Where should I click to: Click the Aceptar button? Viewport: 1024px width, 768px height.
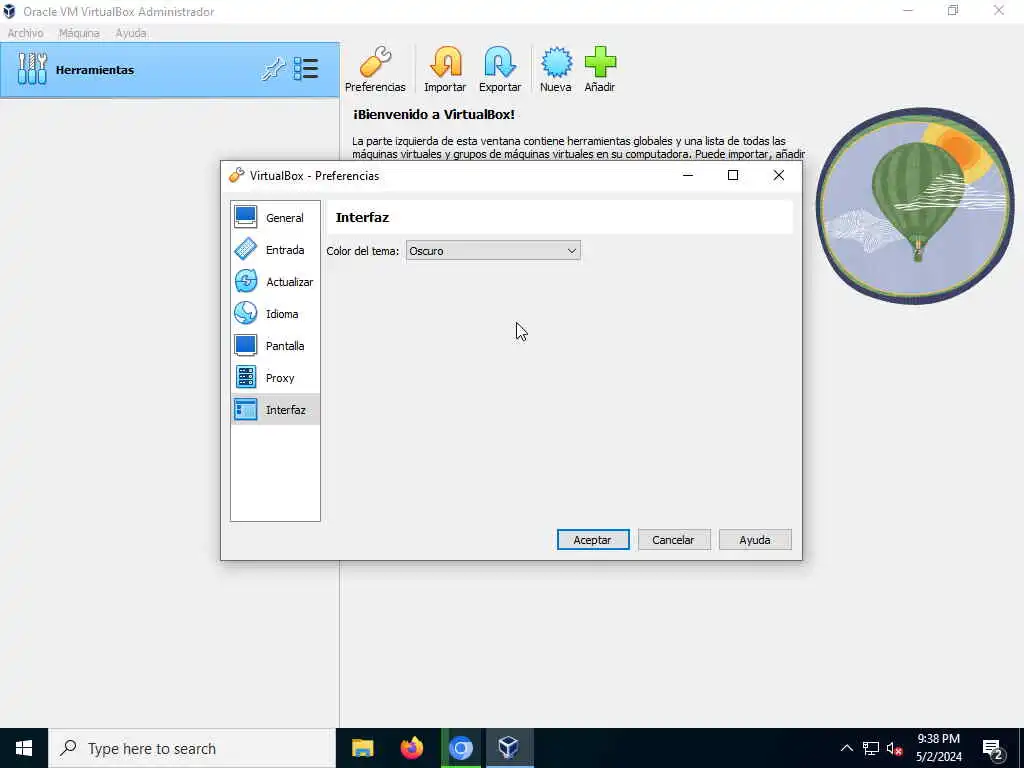click(x=593, y=539)
